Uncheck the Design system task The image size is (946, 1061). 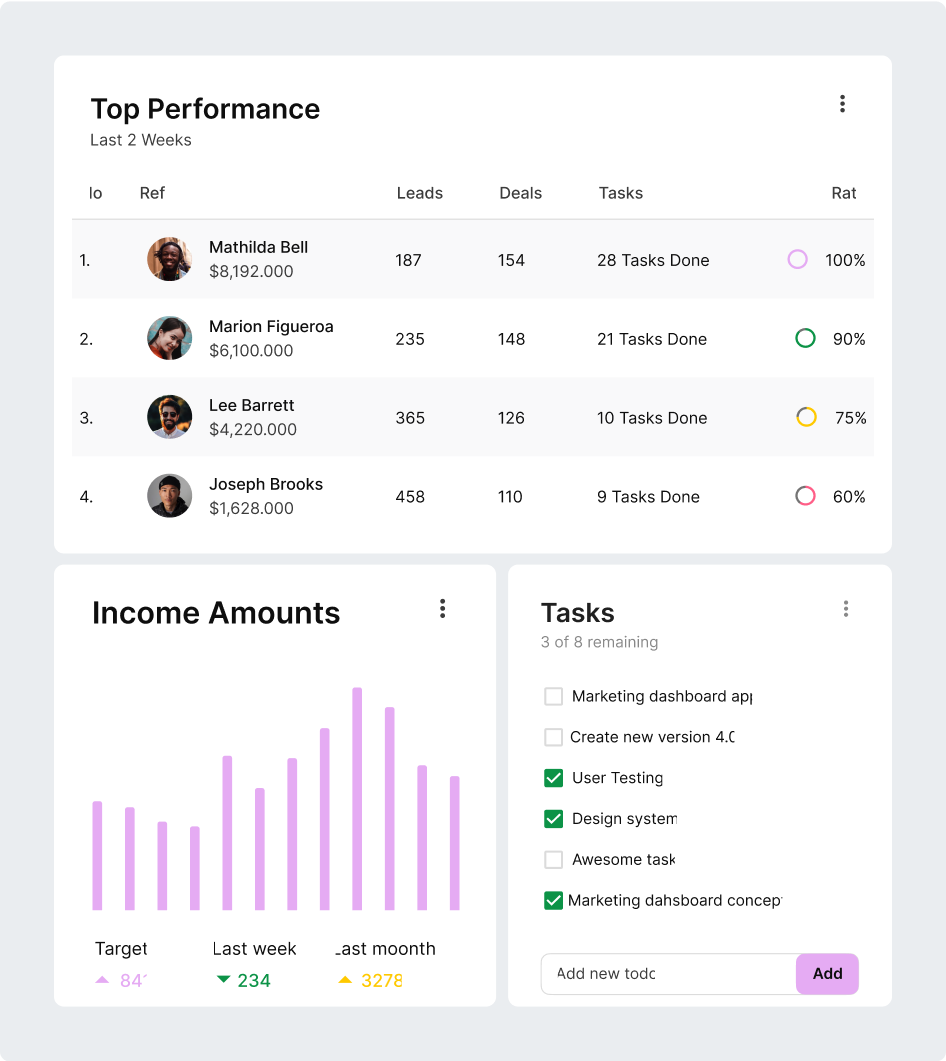pyautogui.click(x=553, y=819)
